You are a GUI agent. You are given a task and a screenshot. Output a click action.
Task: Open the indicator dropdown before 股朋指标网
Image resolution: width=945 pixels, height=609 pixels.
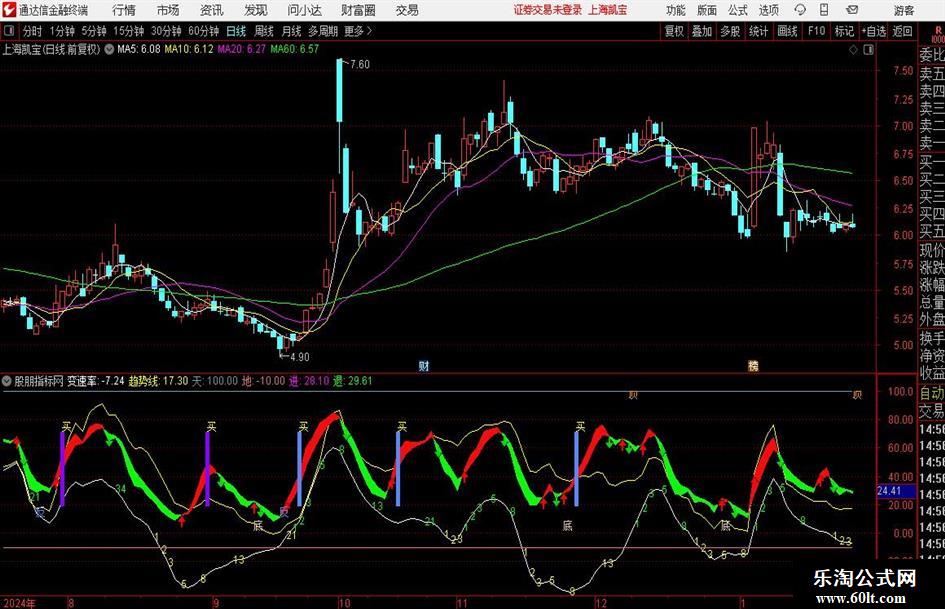(x=7, y=381)
